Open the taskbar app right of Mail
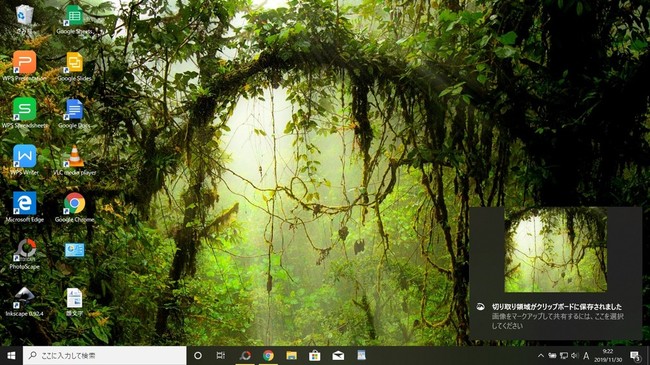The image size is (650, 365). click(x=361, y=355)
